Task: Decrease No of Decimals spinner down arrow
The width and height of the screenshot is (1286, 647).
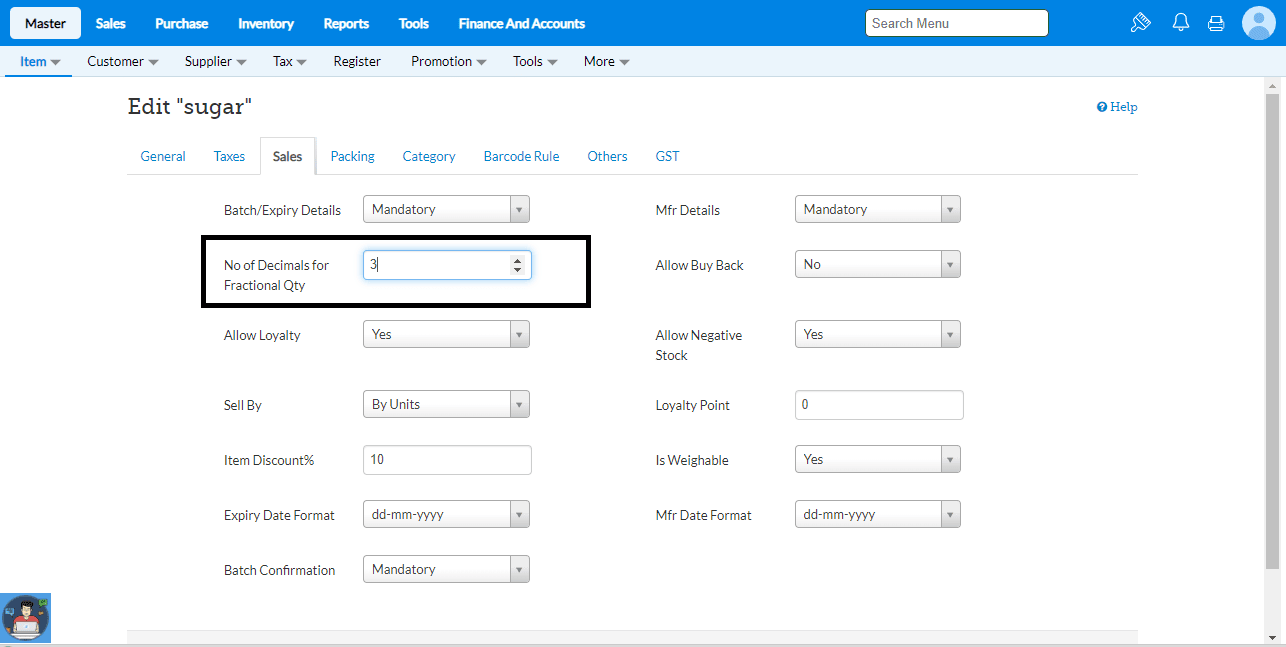Action: (x=517, y=270)
